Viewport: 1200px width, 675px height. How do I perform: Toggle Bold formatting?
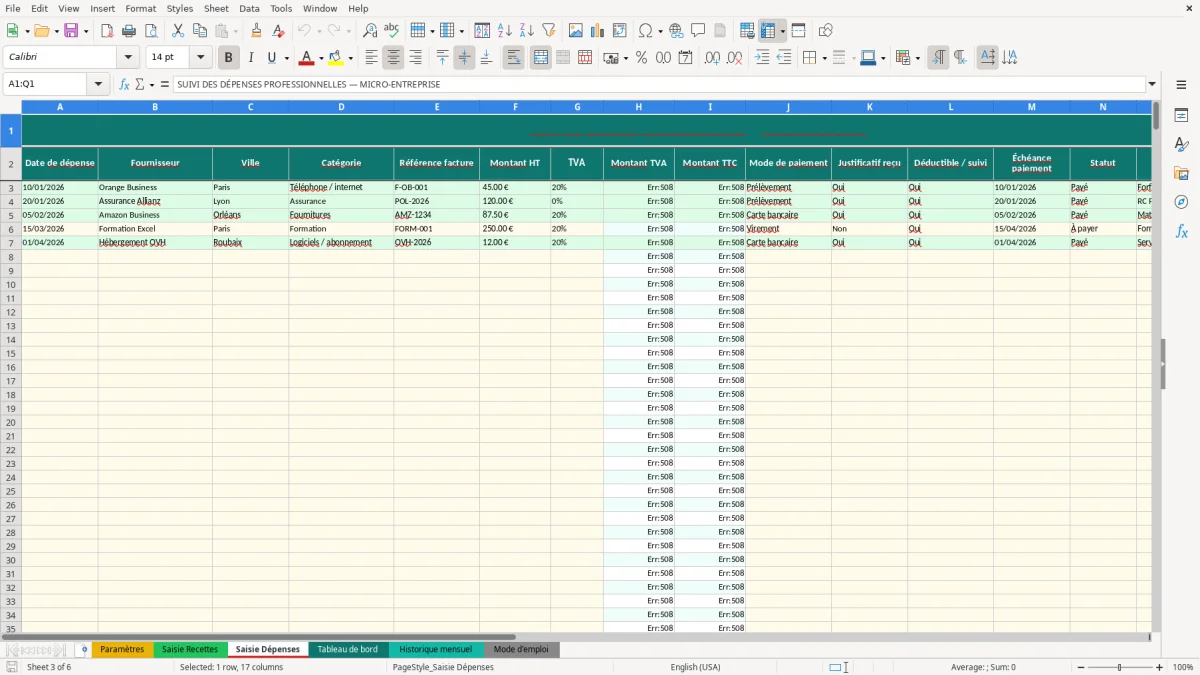click(x=229, y=58)
